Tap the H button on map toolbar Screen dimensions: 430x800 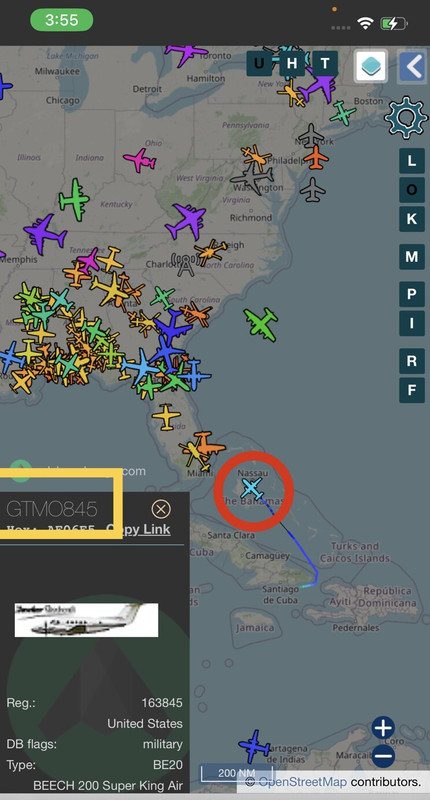(292, 64)
